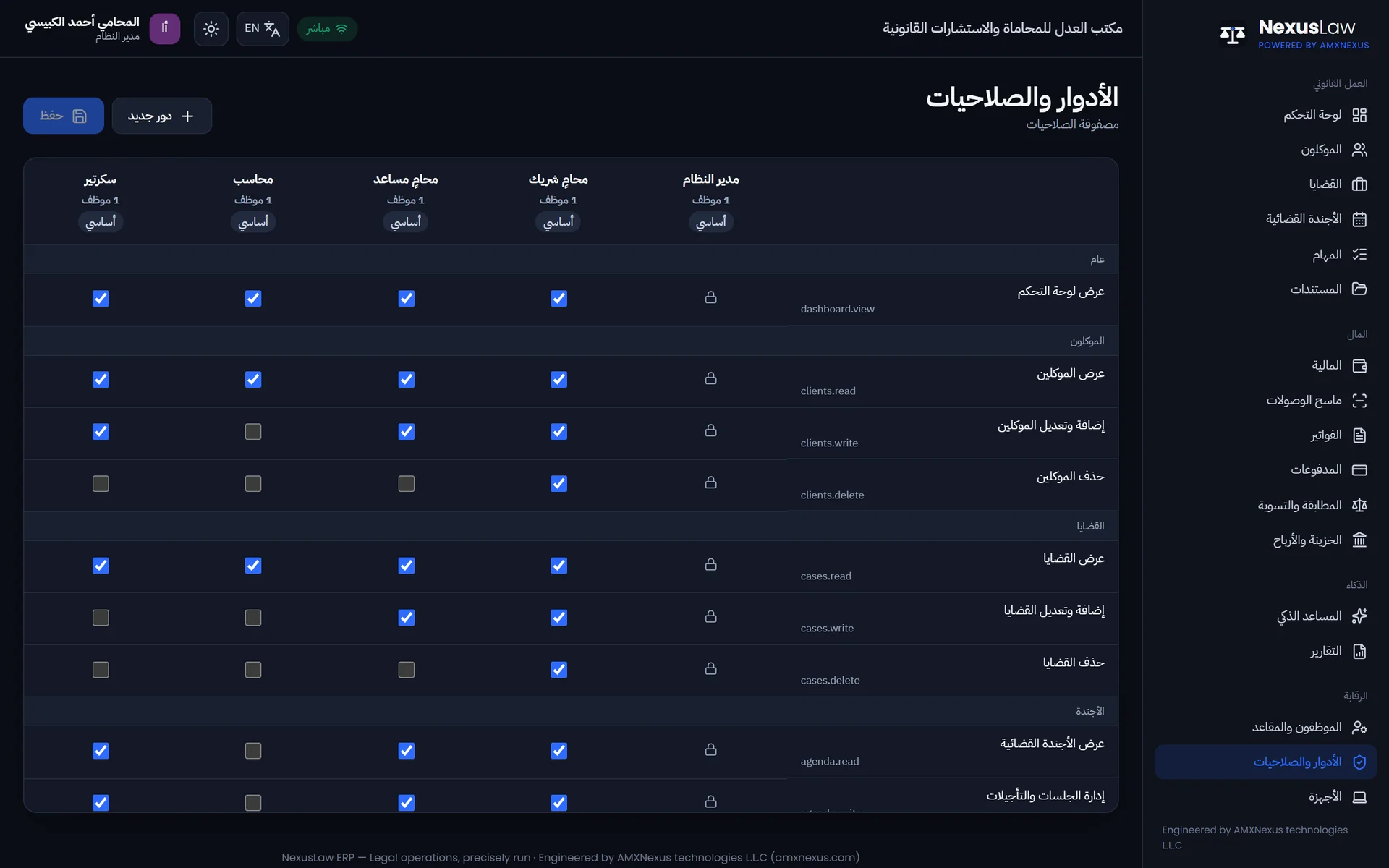Enable cases.delete for محاسب
The width and height of the screenshot is (1389, 868).
253,670
